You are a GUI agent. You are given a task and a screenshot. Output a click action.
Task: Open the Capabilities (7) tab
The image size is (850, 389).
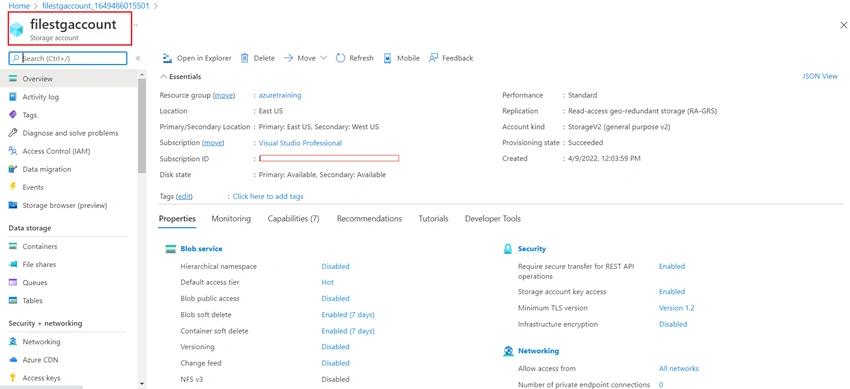pyautogui.click(x=293, y=219)
